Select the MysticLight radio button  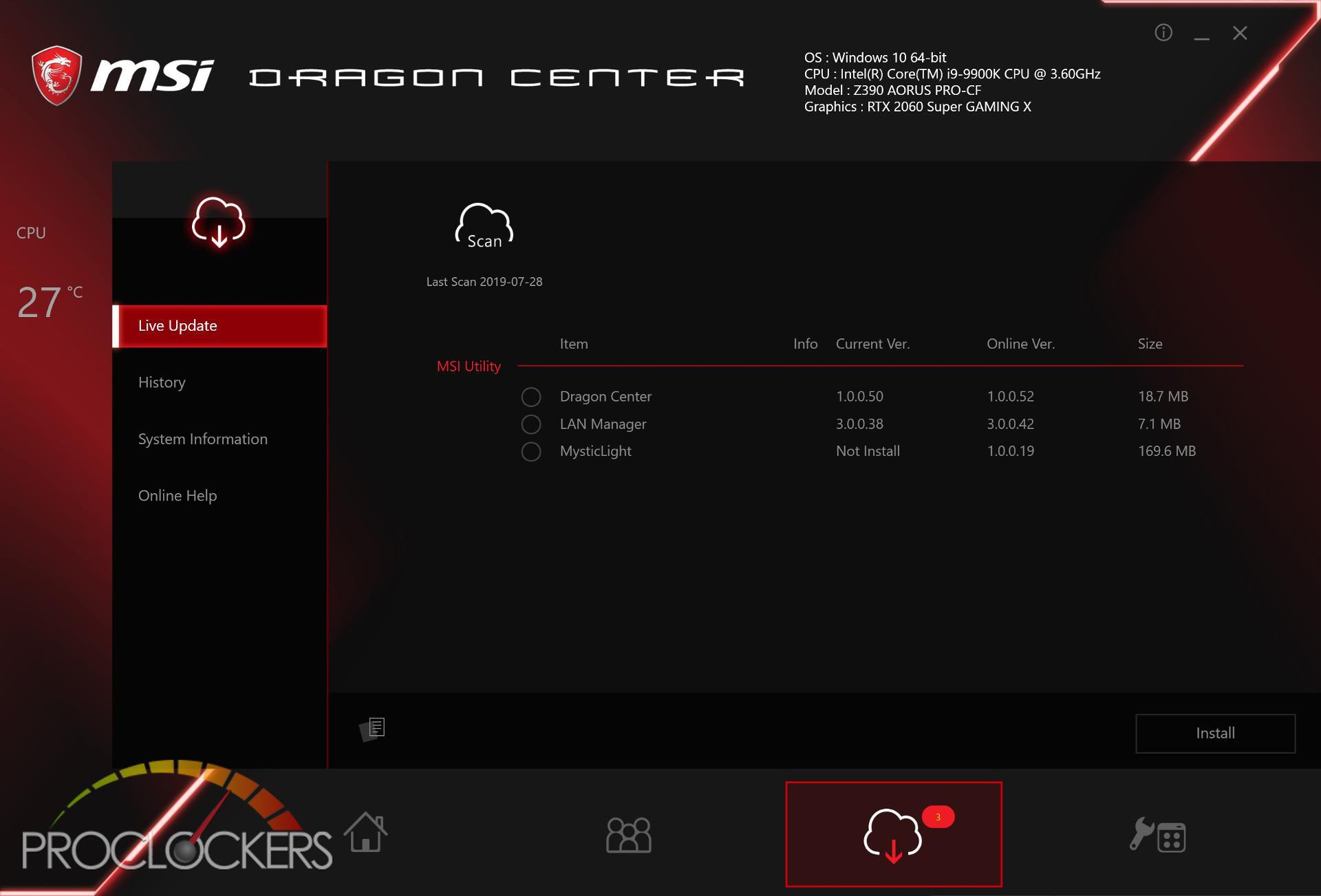tap(531, 452)
